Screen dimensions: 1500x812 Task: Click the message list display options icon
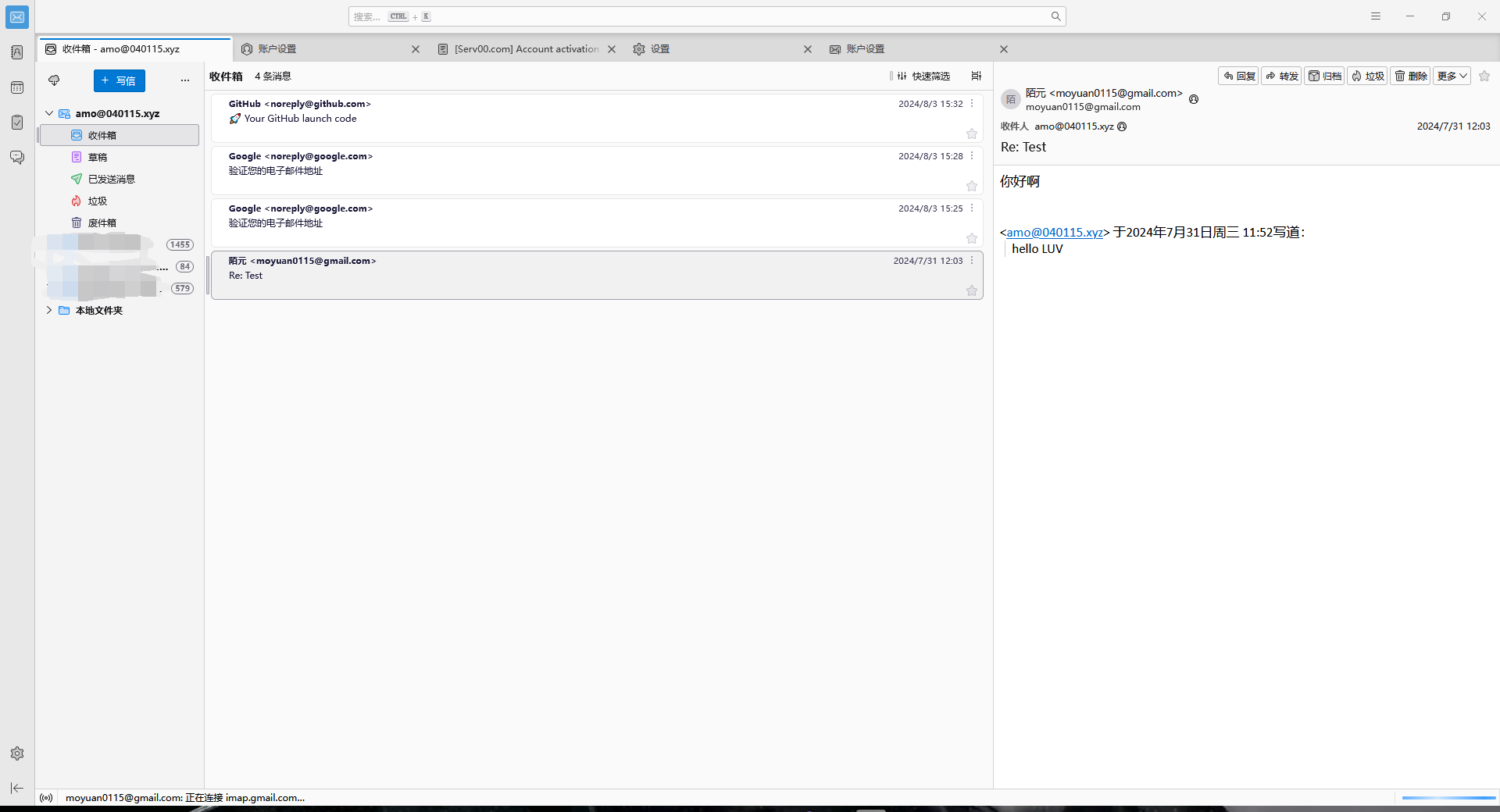[976, 76]
